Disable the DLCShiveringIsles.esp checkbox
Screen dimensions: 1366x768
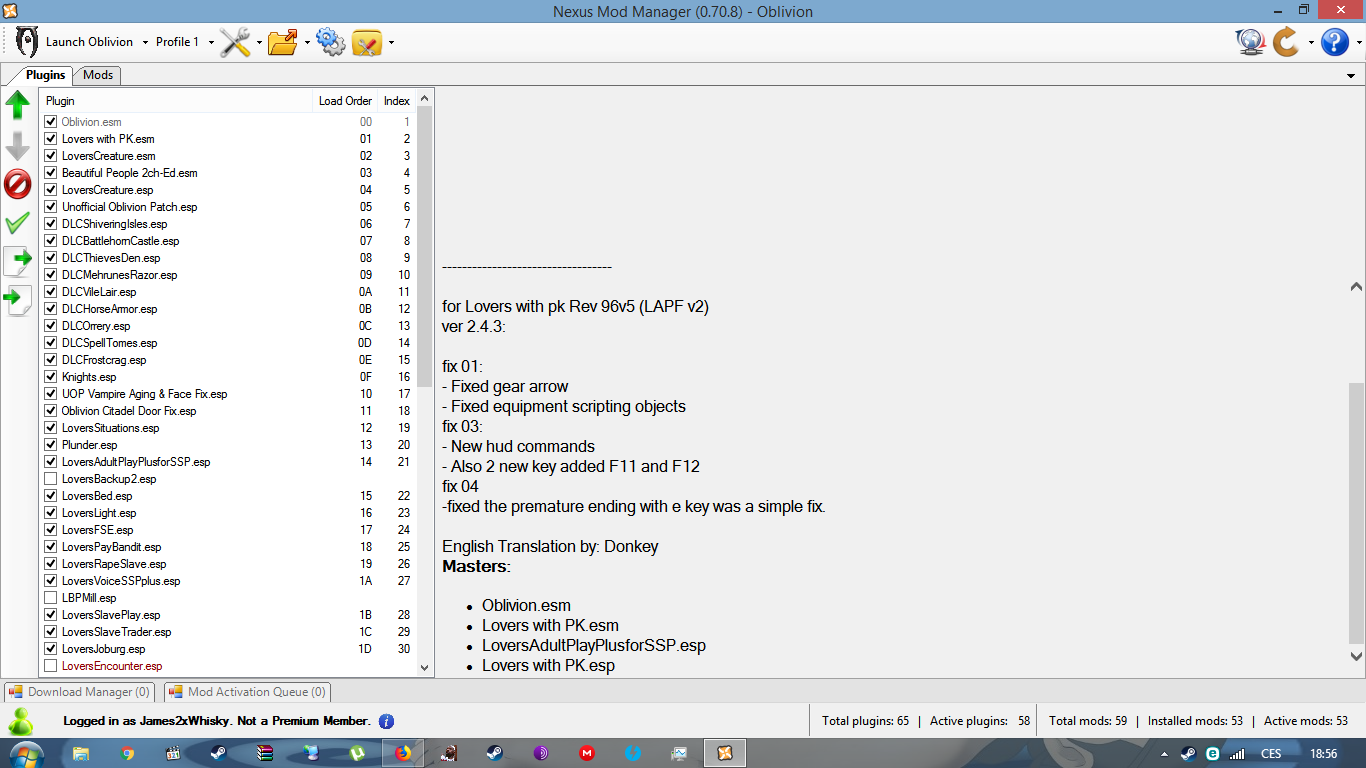pos(51,224)
